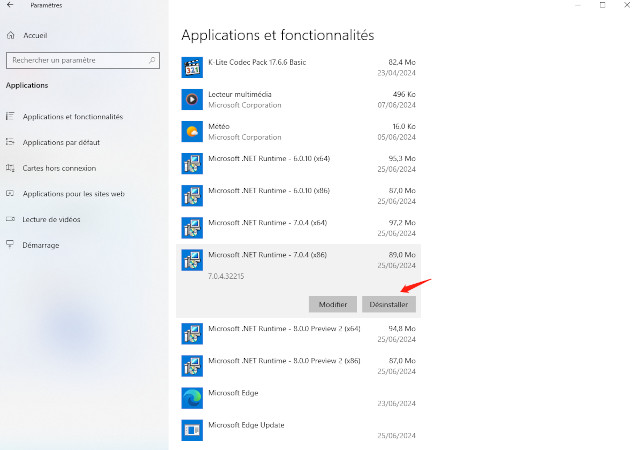Viewport: 632px width, 450px height.
Task: Click the .NET Runtime 7.0.4 (x86) icon
Action: pos(192,260)
